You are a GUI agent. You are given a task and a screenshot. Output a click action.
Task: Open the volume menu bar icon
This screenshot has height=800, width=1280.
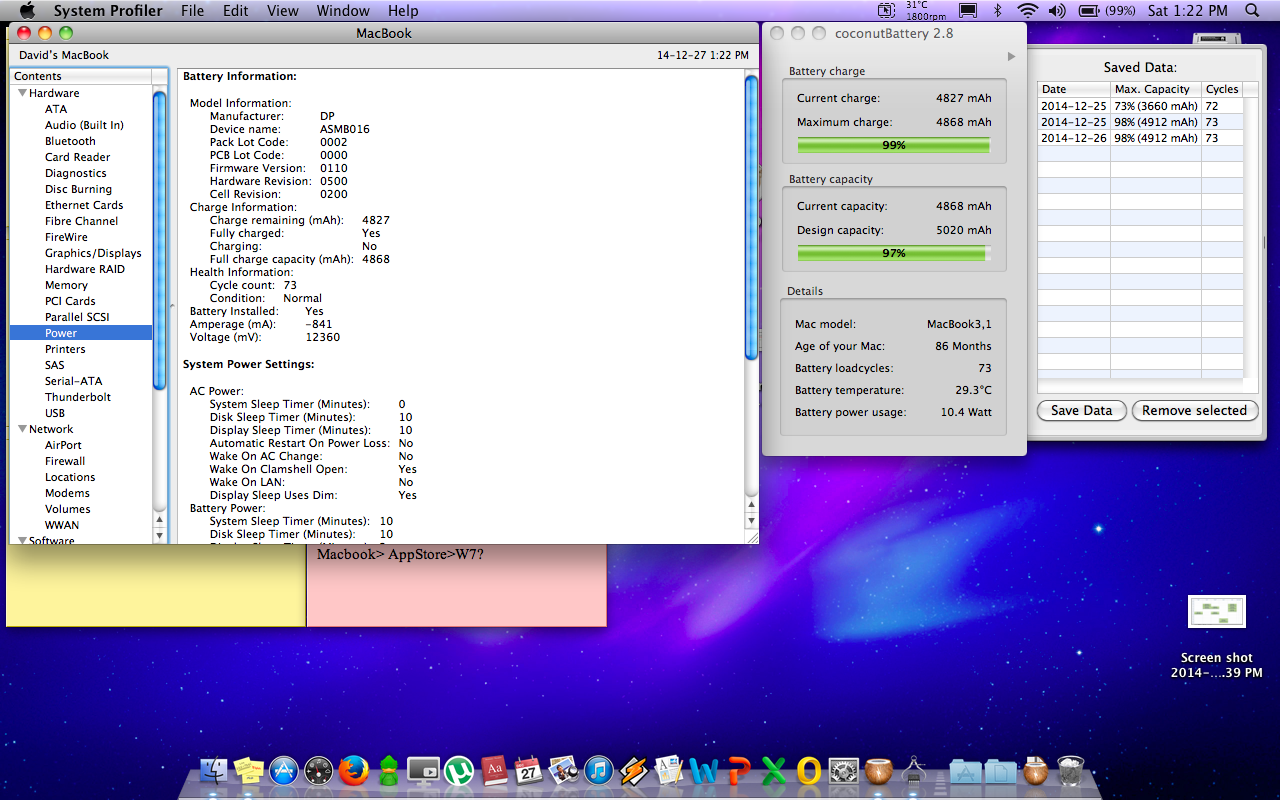click(1057, 11)
